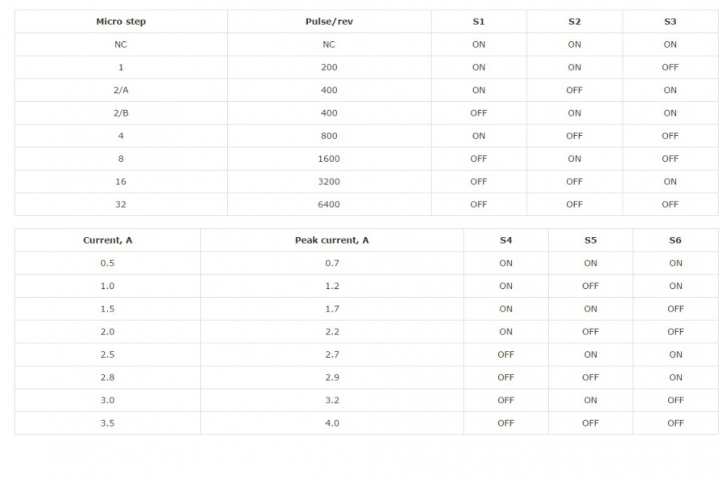Click S3 OFF cell in row 1
This screenshot has height=482, width=723.
[x=670, y=67]
